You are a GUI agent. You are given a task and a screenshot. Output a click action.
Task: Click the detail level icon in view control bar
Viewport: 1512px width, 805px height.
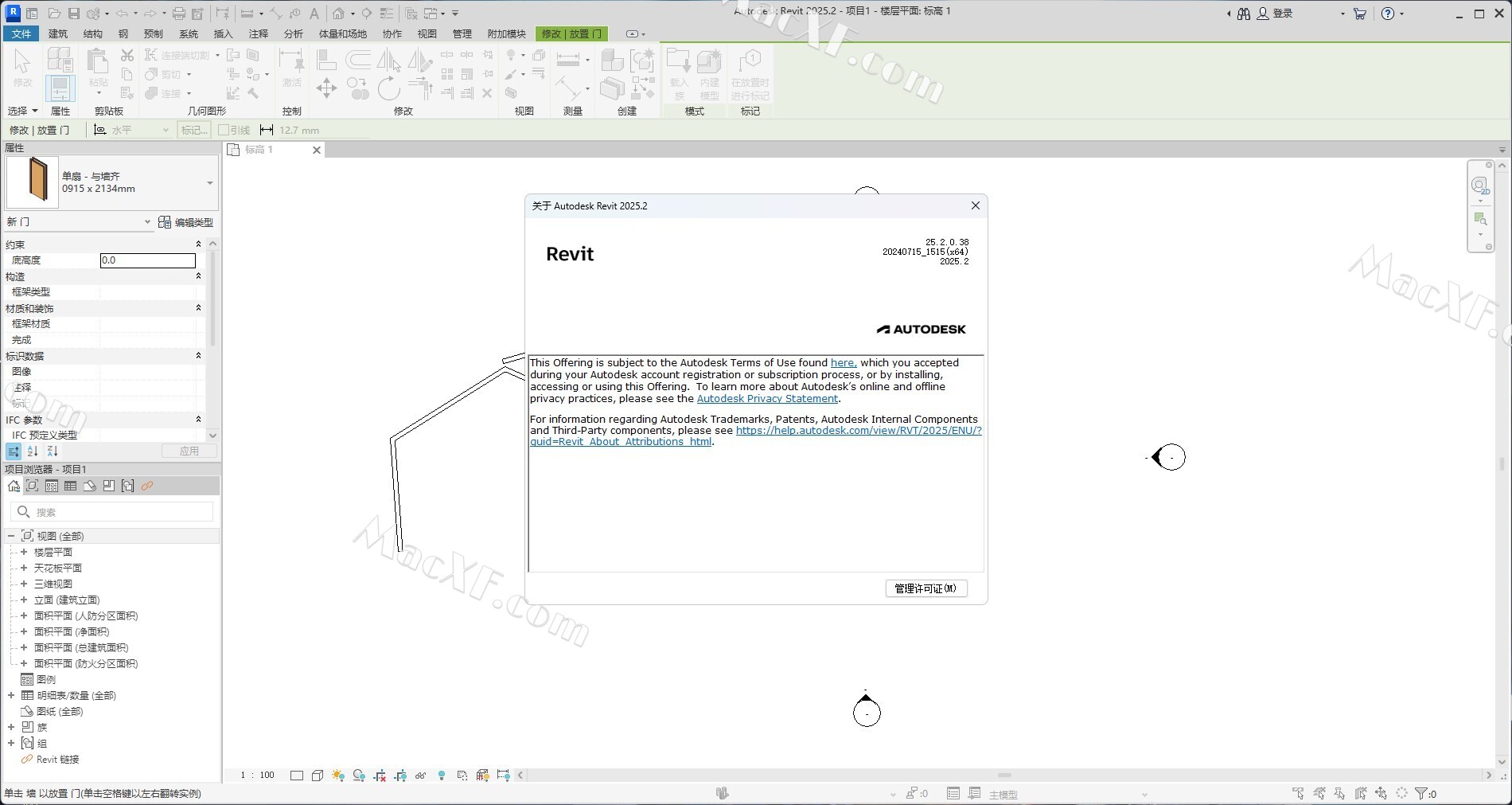coord(297,775)
